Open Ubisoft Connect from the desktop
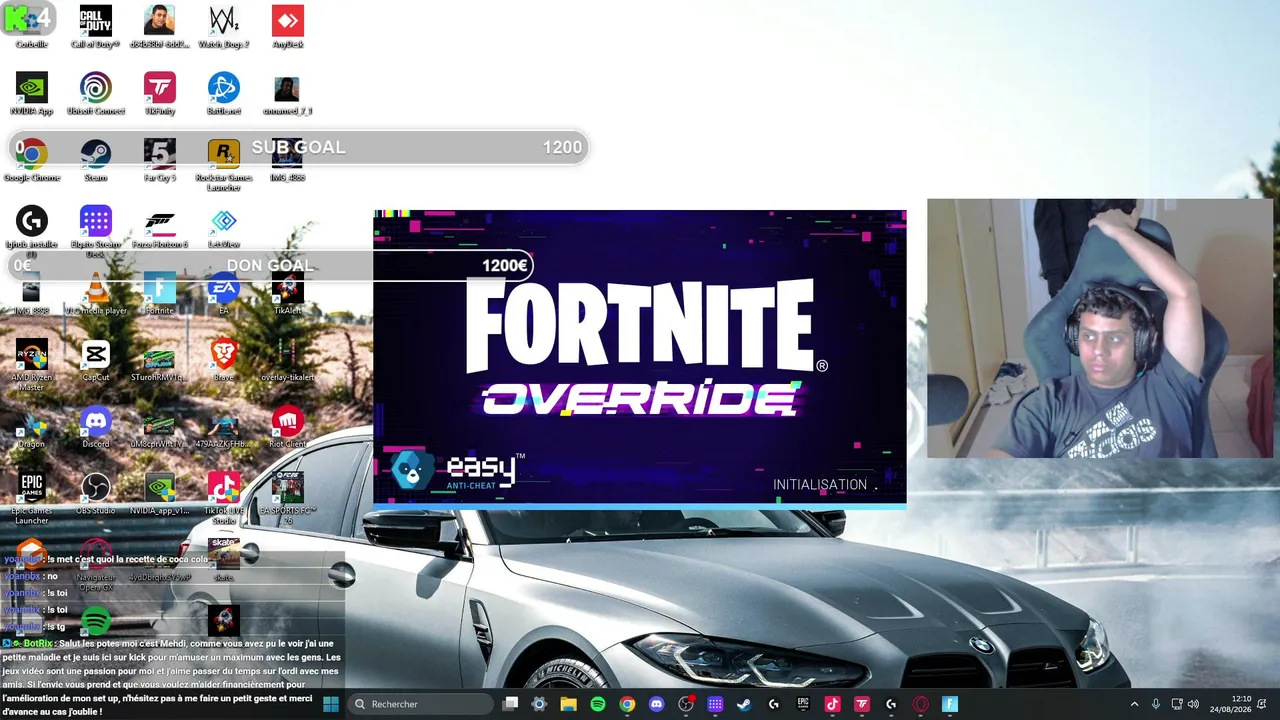This screenshot has width=1280, height=720. 95,94
